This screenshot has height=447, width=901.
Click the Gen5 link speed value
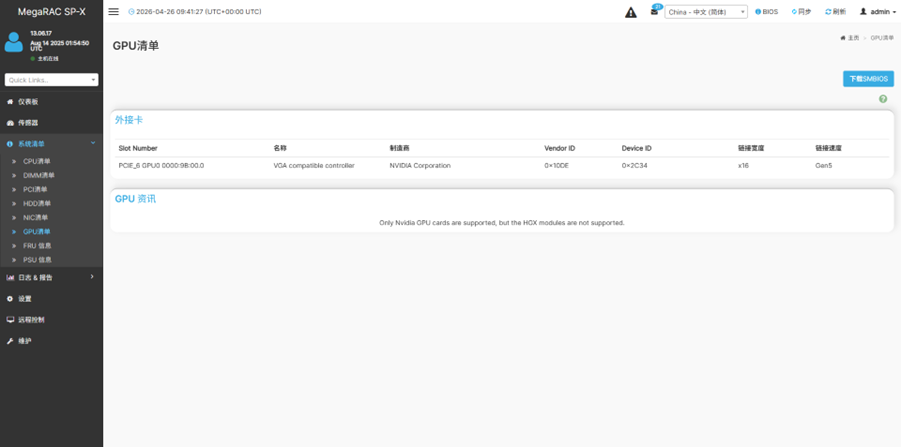[x=823, y=165]
